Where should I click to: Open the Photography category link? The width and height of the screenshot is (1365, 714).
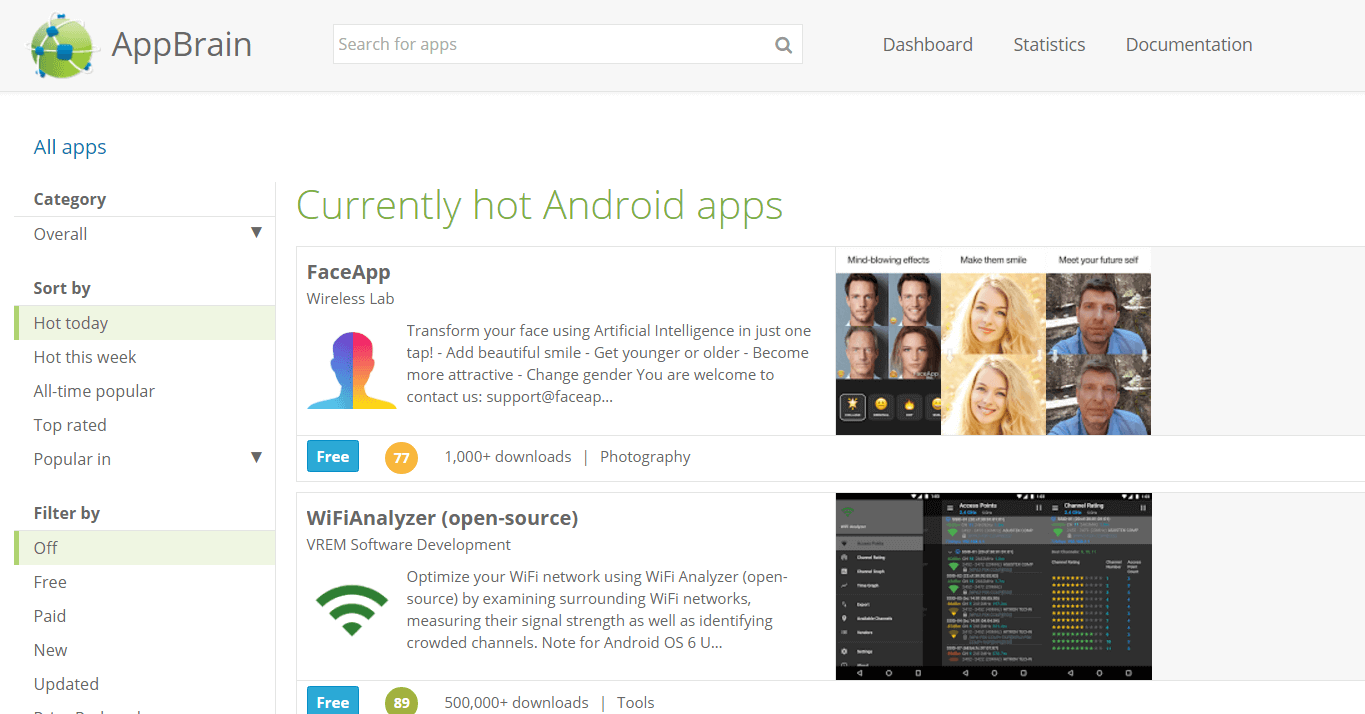[645, 456]
